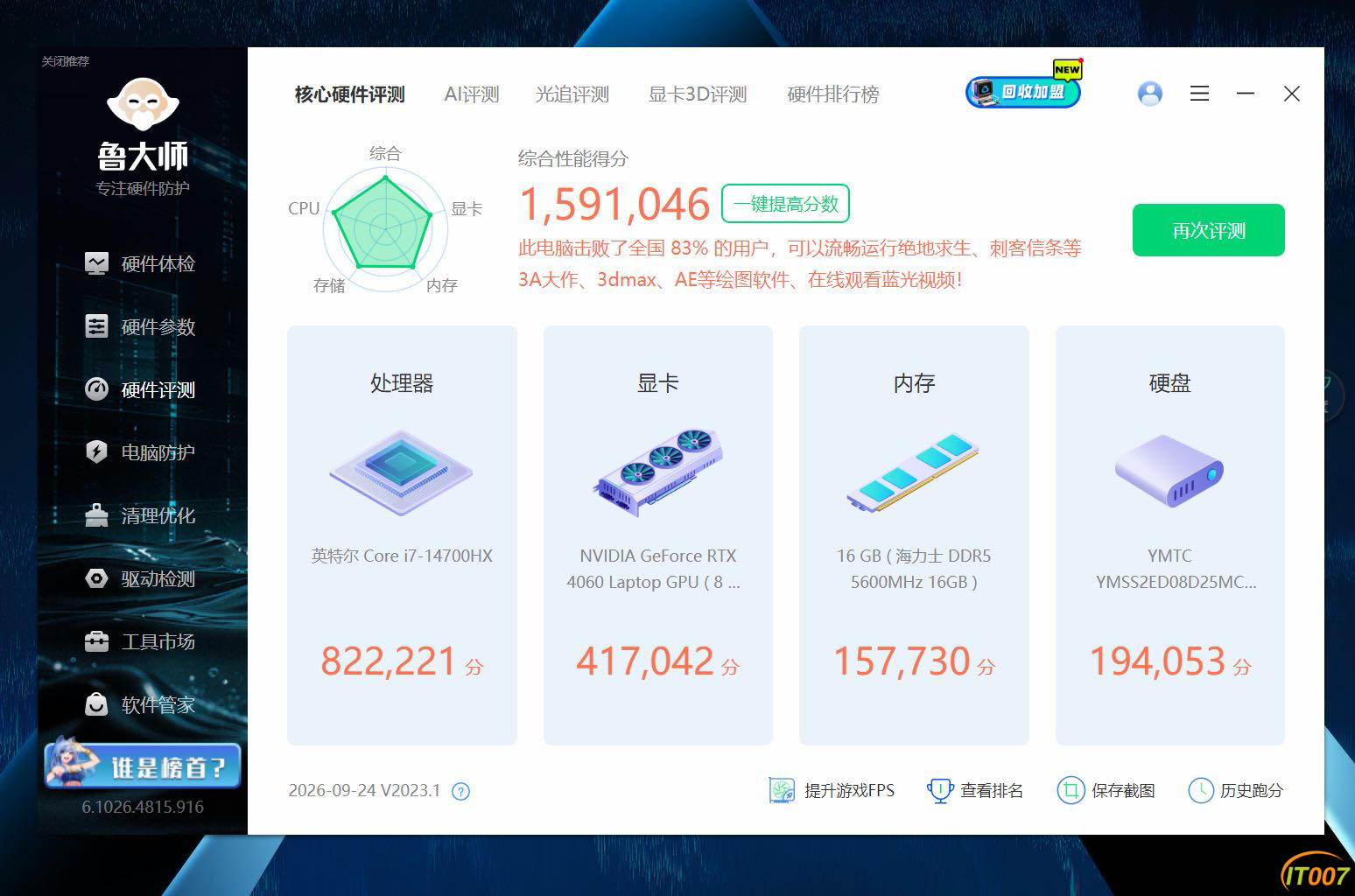Click the version help question mark

[460, 792]
